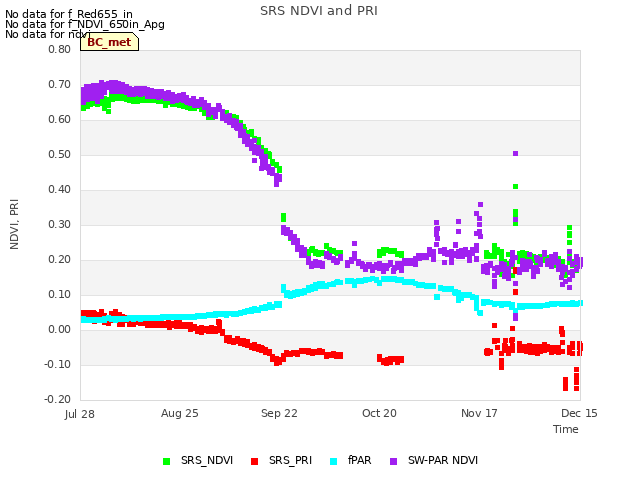
Task: Click the 'No data for ndvi' message
Action: tap(48, 34)
